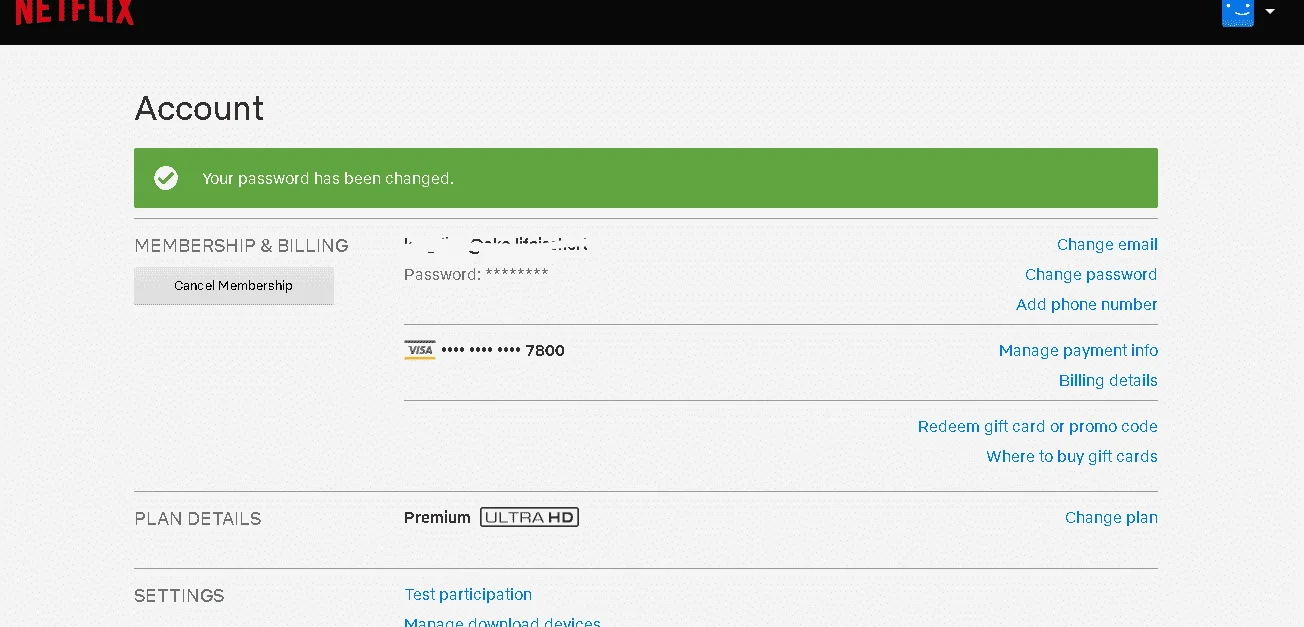Click the Password: ******** text
This screenshot has height=627, width=1304.
coord(476,274)
